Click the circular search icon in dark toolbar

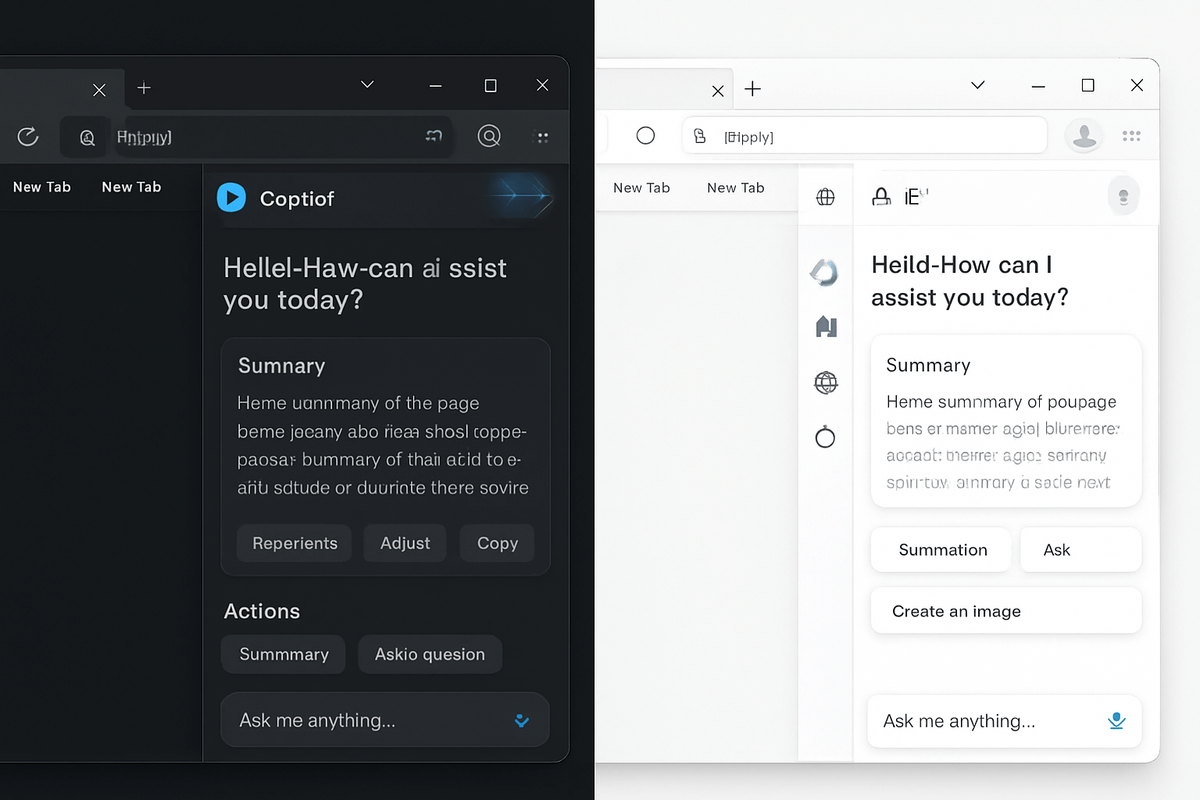point(489,136)
